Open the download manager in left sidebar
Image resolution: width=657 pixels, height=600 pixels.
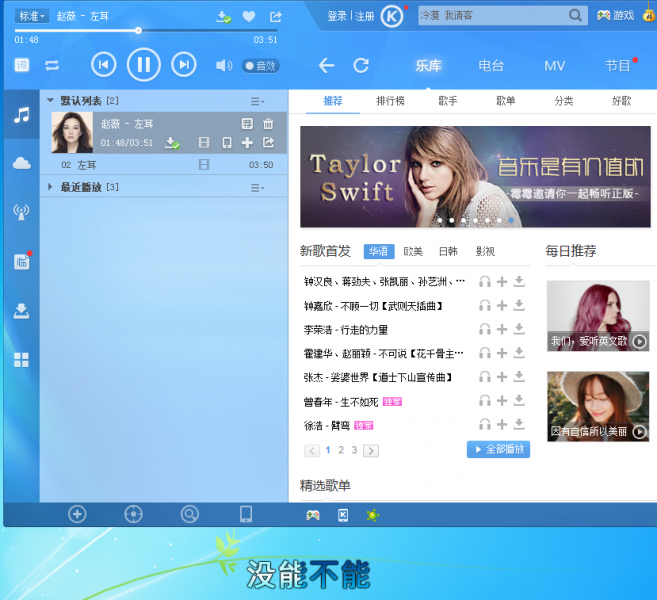pyautogui.click(x=21, y=311)
